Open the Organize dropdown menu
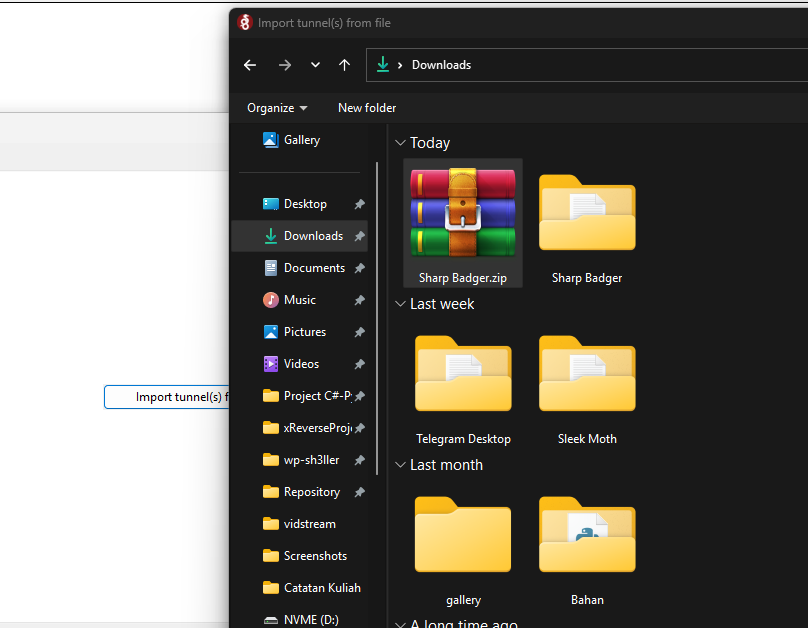Screen dimensions: 808x628 click(x=277, y=108)
